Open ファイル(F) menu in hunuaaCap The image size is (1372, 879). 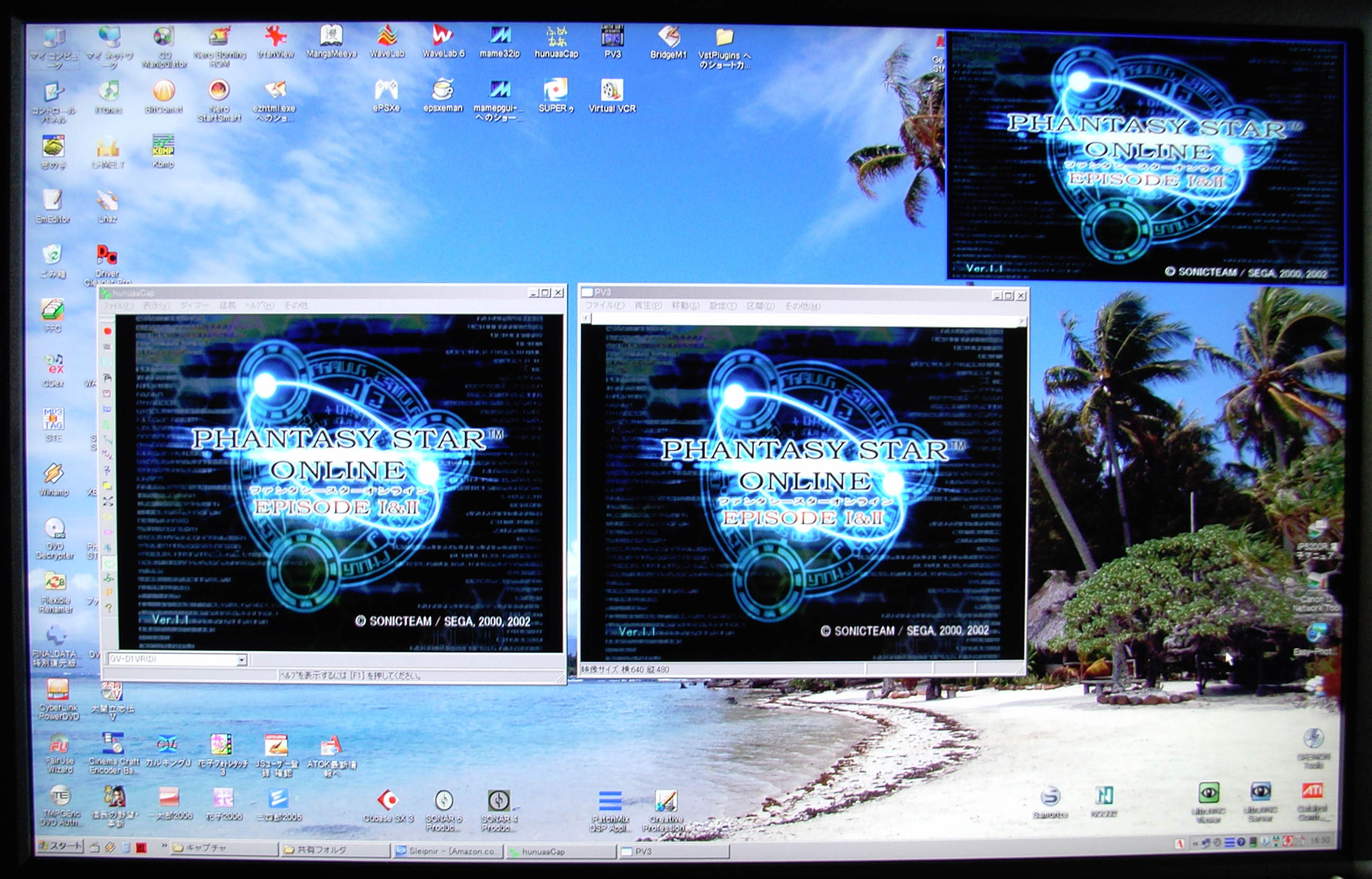(x=118, y=305)
